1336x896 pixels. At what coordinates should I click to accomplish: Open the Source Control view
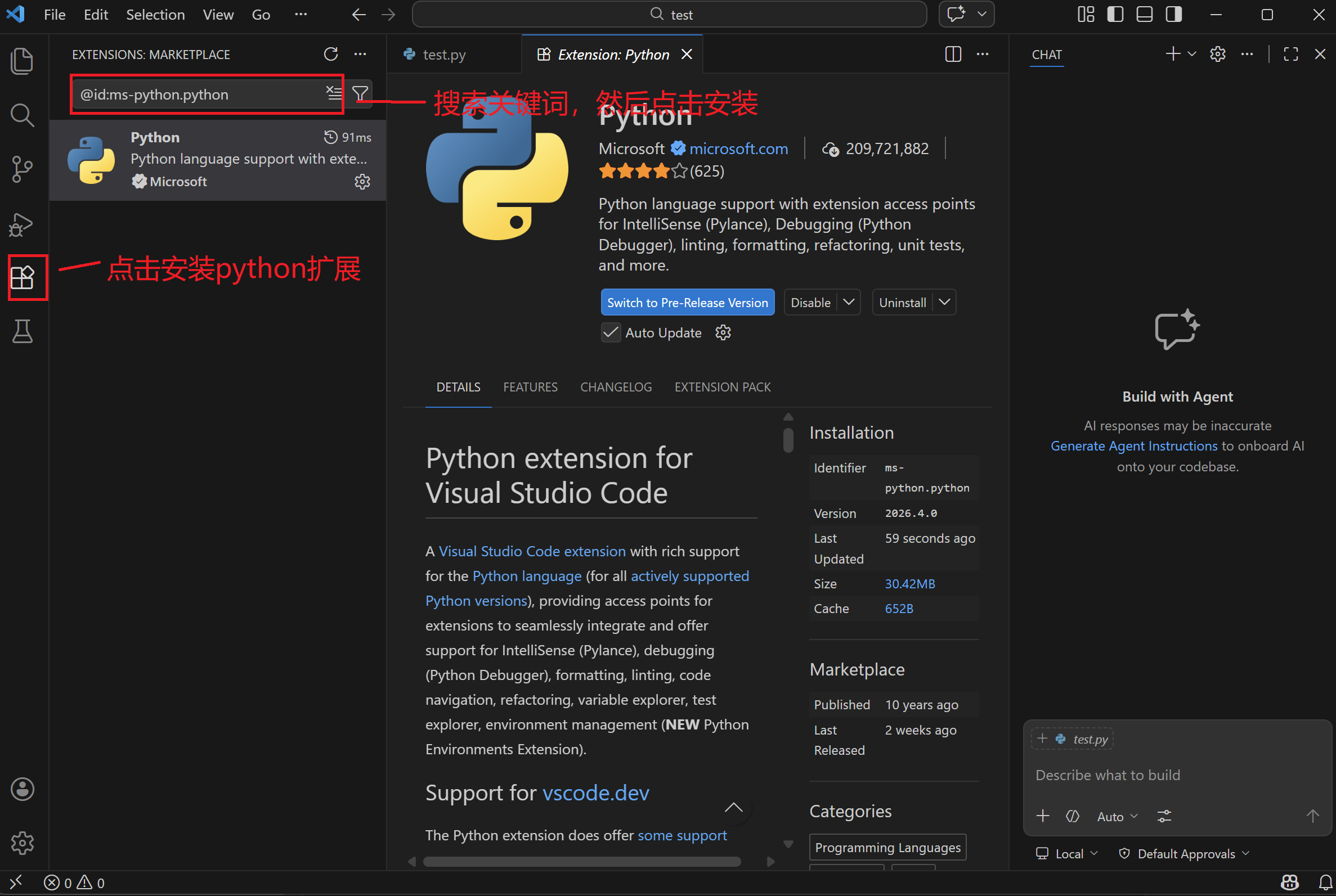click(22, 169)
